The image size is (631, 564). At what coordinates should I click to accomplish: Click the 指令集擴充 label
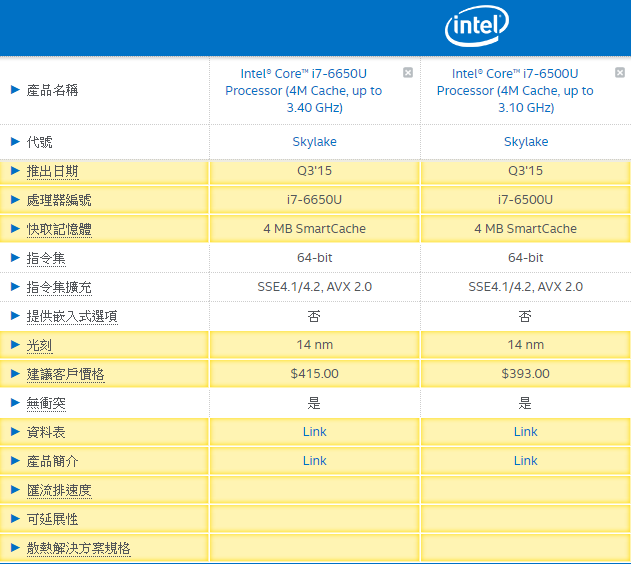(x=59, y=287)
